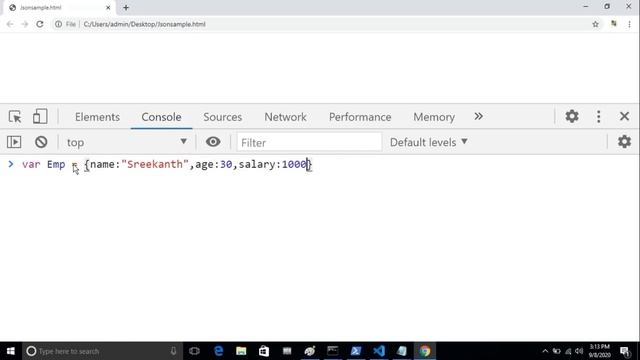Image resolution: width=640 pixels, height=360 pixels.
Task: Open the Network tab
Action: (x=285, y=117)
